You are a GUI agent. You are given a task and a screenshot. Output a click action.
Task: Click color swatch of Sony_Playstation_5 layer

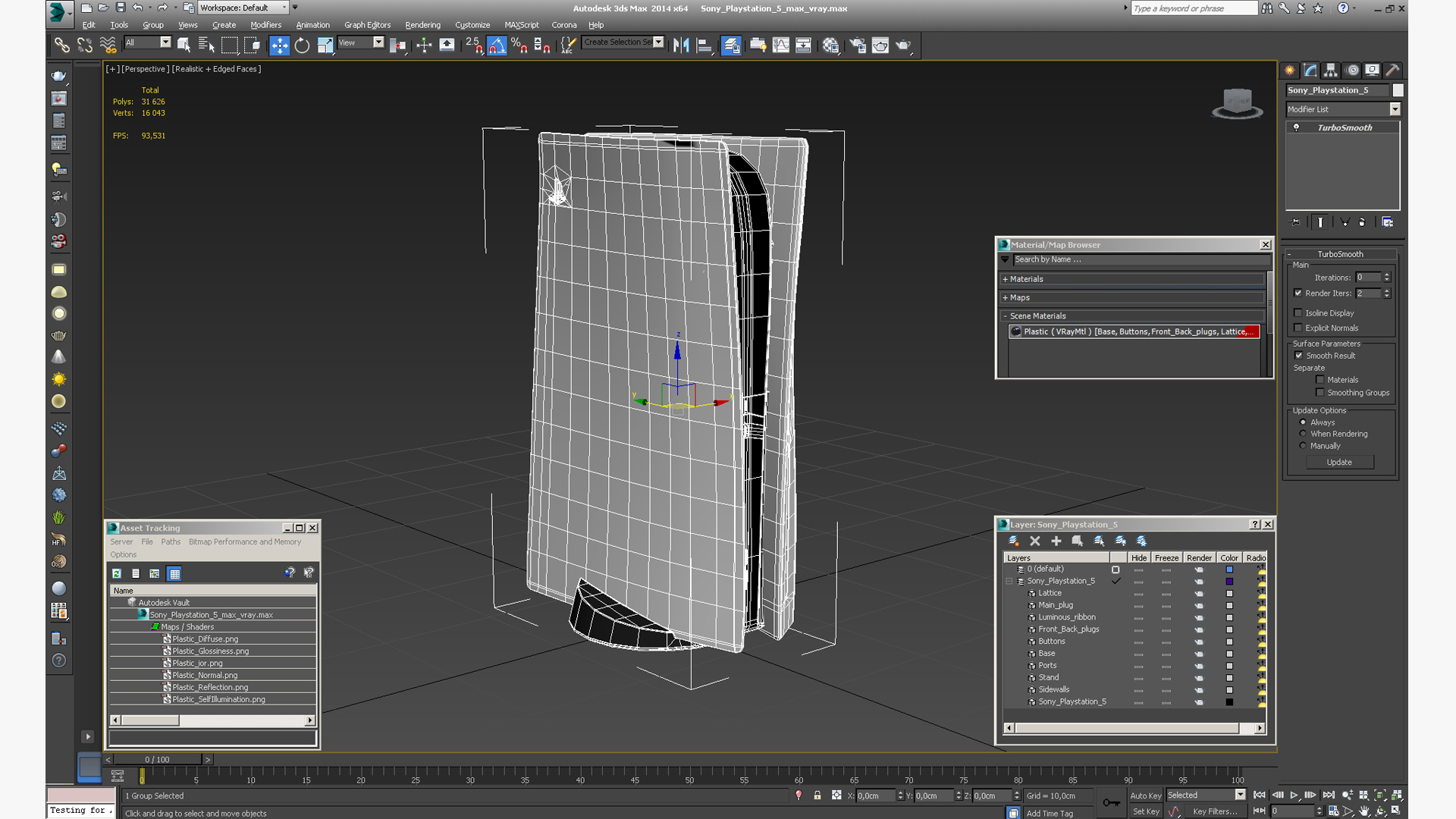pos(1229,582)
